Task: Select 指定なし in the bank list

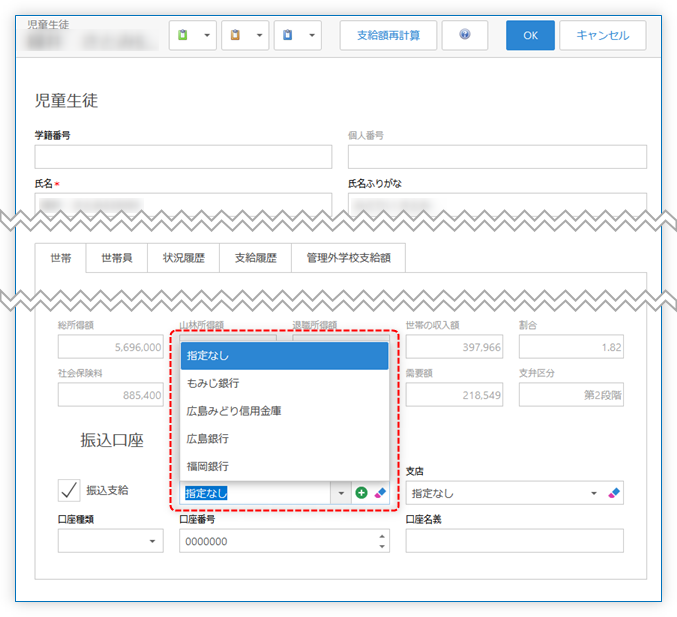Action: pos(285,356)
